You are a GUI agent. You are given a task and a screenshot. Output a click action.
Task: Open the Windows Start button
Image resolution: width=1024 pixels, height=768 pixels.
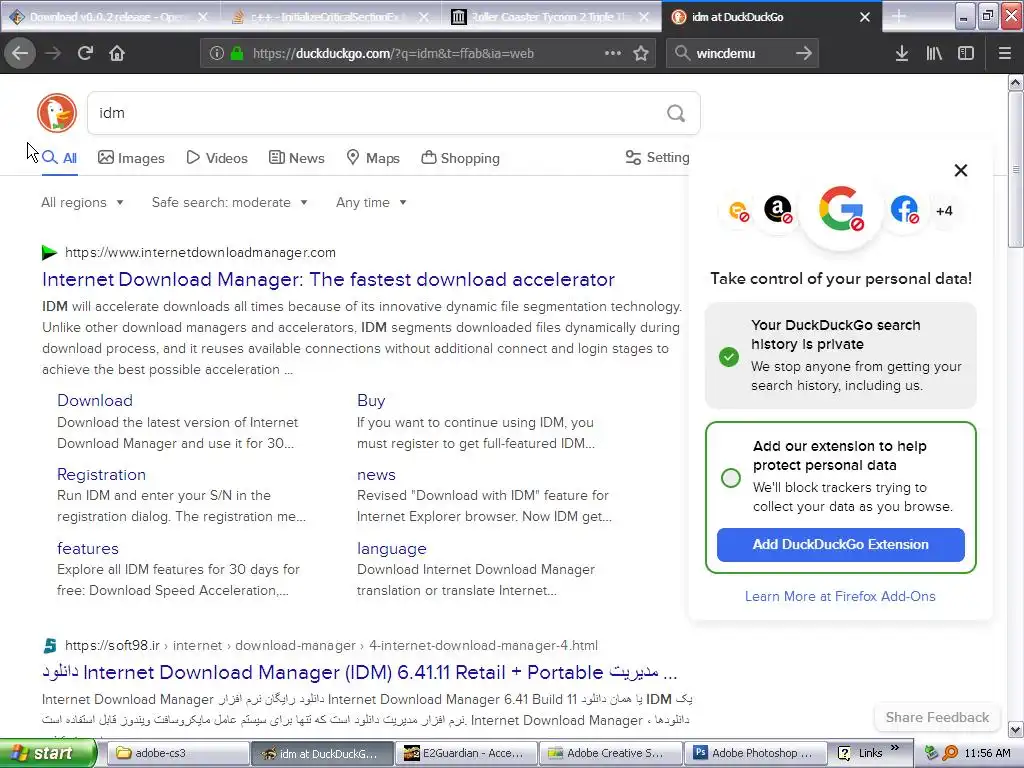[48, 754]
